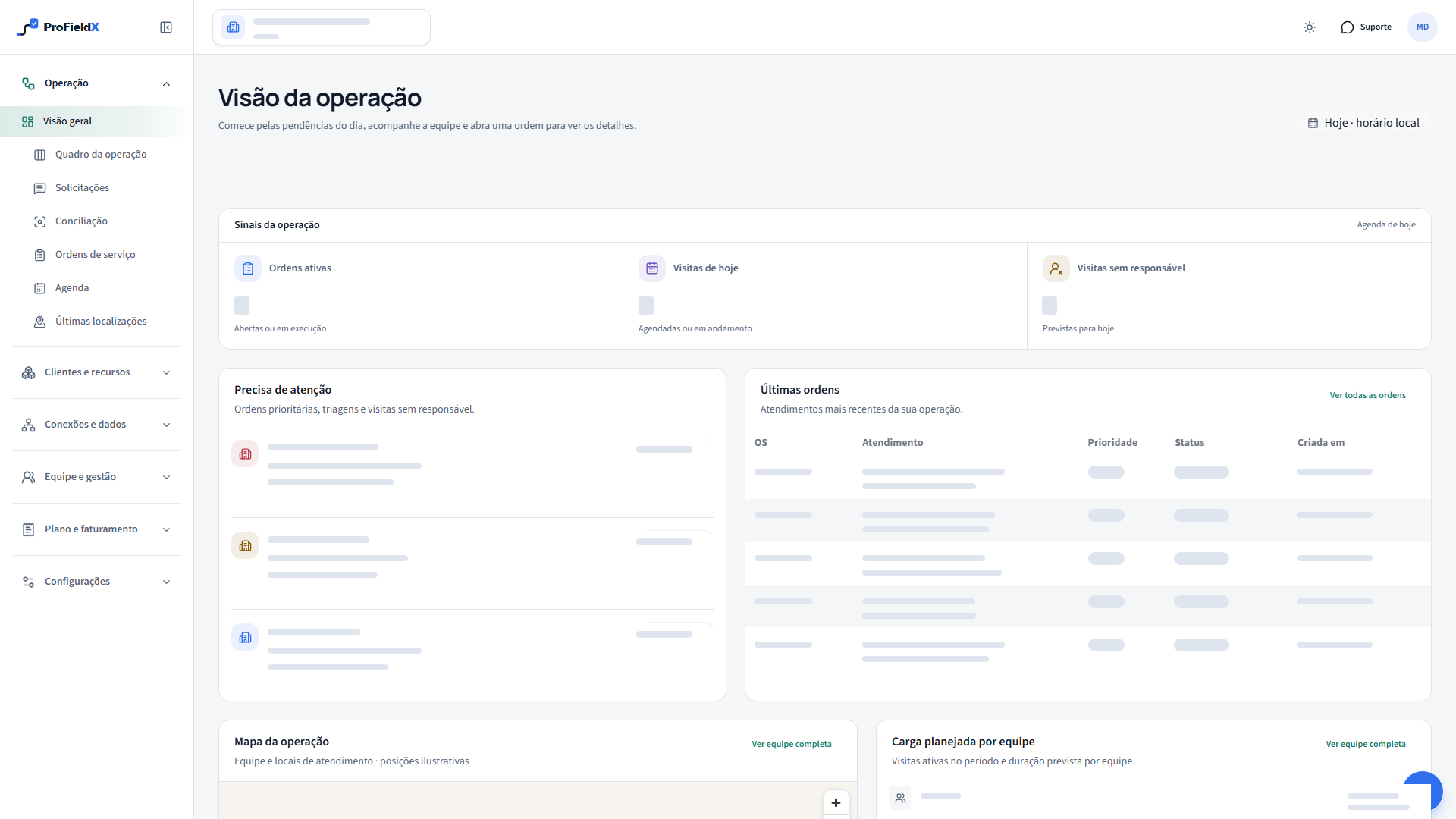Click the yellow building icon in Precisa de atenção
The image size is (1456, 819).
tap(245, 546)
